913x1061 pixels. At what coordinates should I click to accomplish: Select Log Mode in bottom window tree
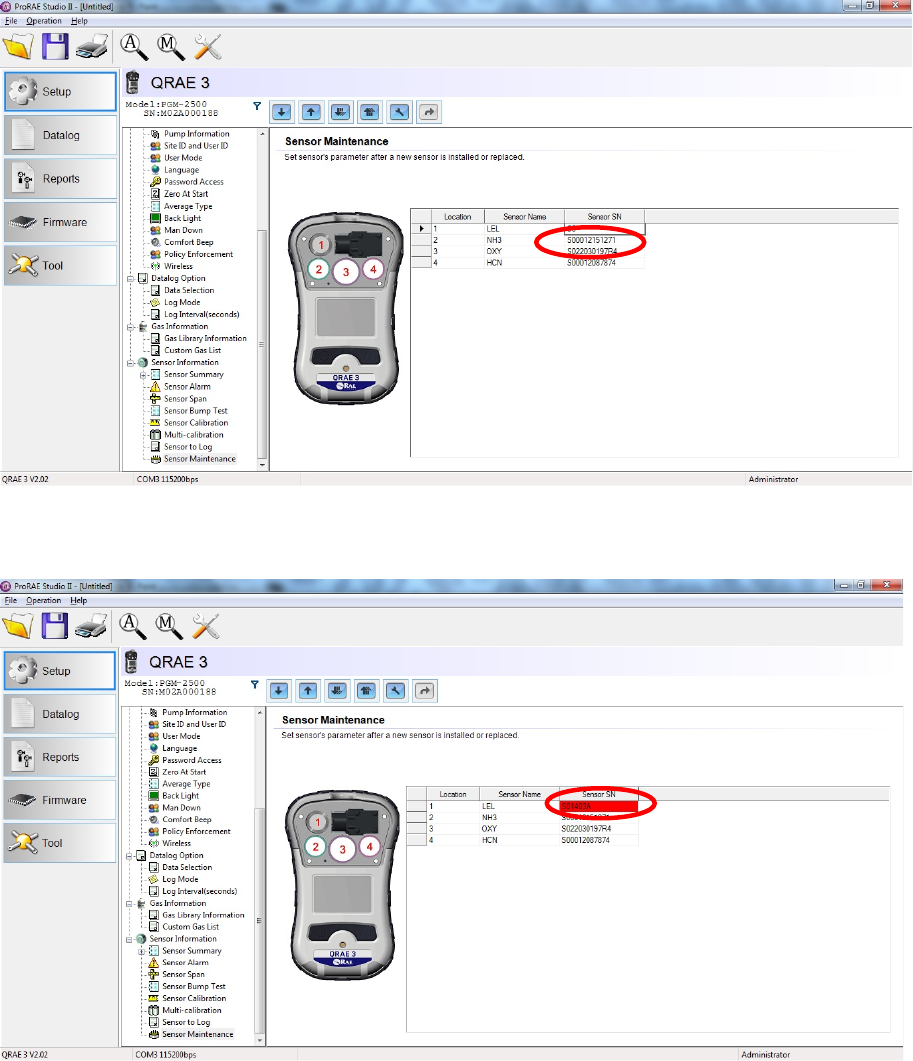pyautogui.click(x=180, y=880)
